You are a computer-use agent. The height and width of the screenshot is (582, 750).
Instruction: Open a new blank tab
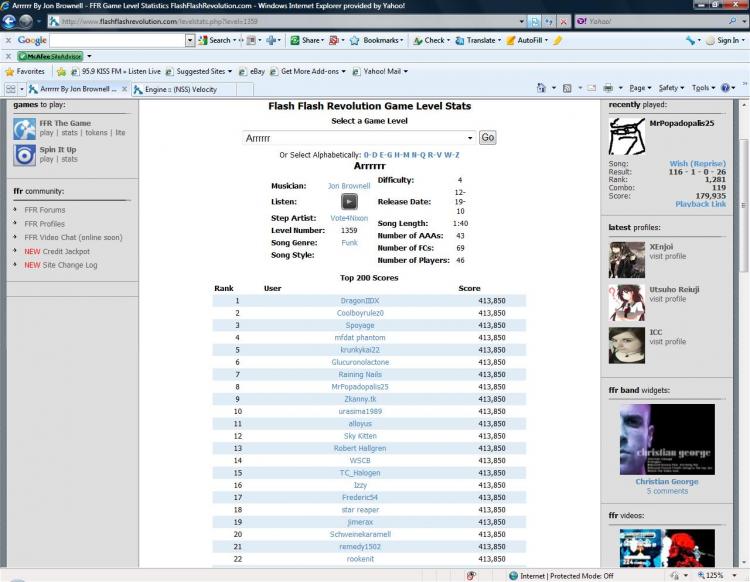[244, 89]
